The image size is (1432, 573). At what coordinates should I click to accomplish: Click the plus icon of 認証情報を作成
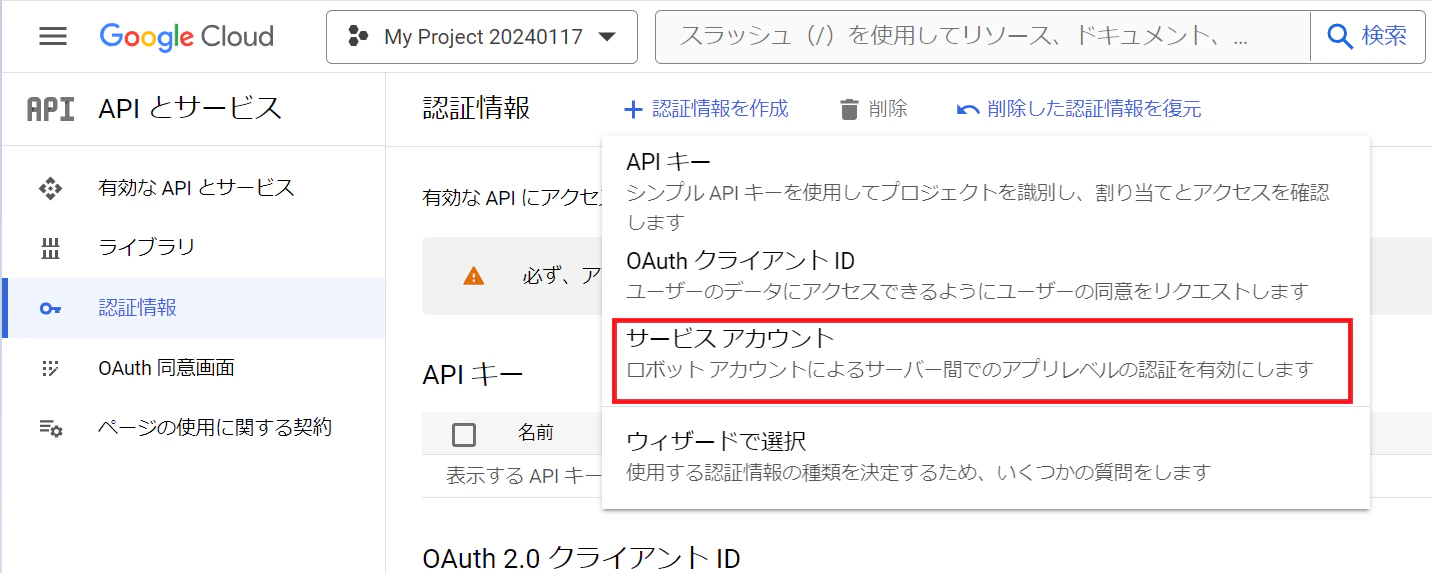[632, 109]
